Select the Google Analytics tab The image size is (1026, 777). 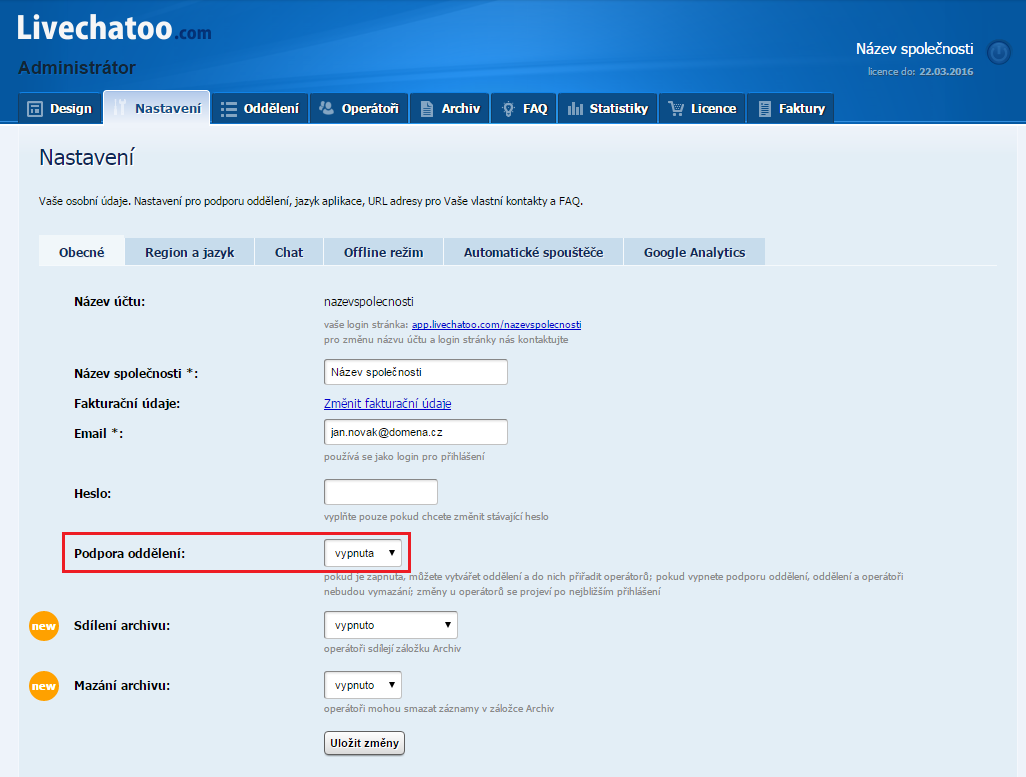click(x=694, y=252)
